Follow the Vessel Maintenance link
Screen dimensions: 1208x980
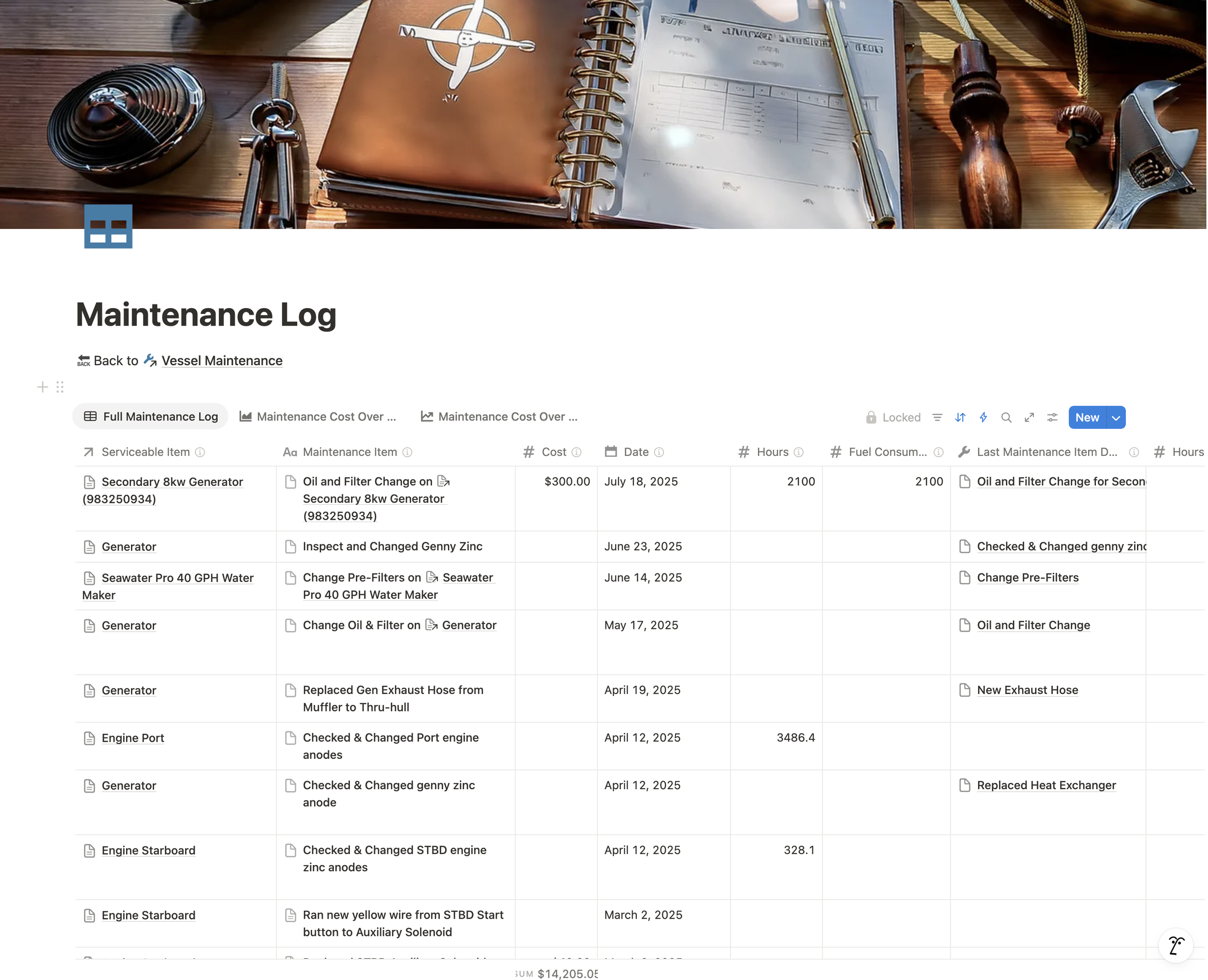221,361
